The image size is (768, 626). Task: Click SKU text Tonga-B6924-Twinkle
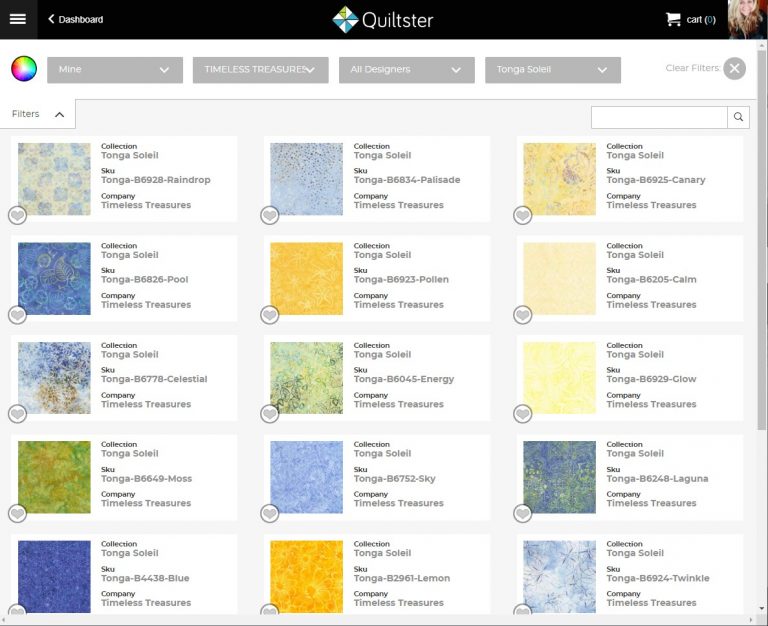tap(658, 578)
